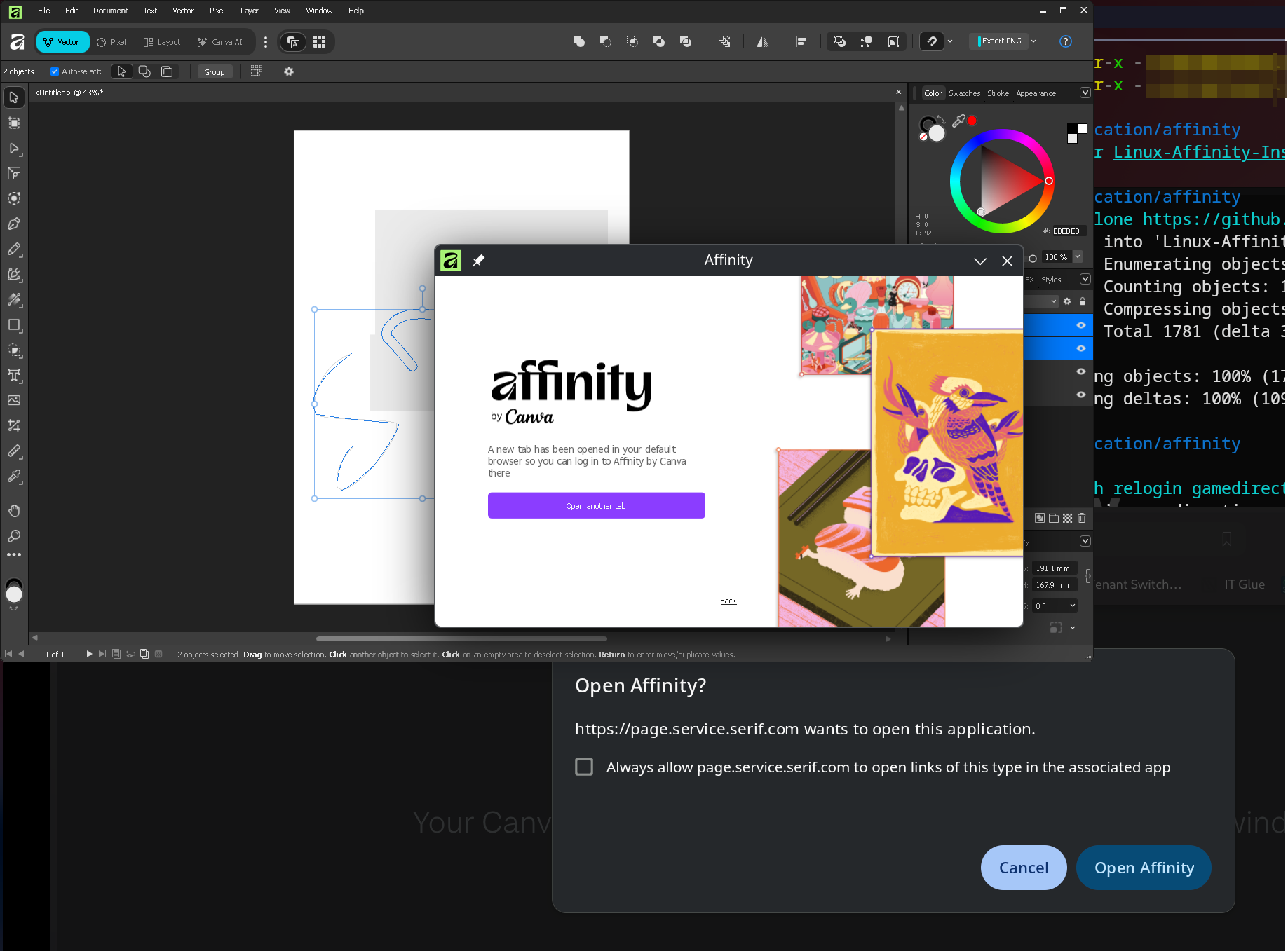This screenshot has width=1288, height=951.
Task: Click the canvas horizontal scrollbar
Action: [x=461, y=638]
